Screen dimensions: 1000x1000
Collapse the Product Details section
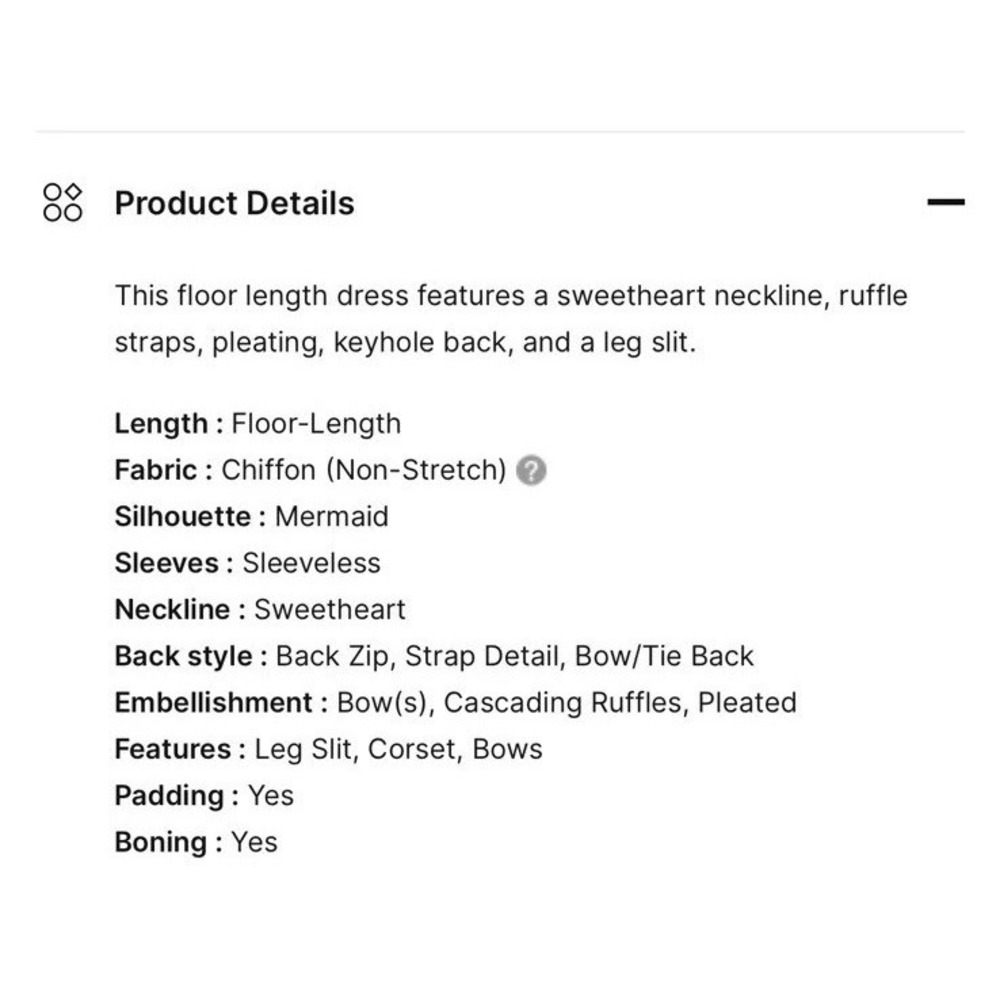(x=945, y=202)
